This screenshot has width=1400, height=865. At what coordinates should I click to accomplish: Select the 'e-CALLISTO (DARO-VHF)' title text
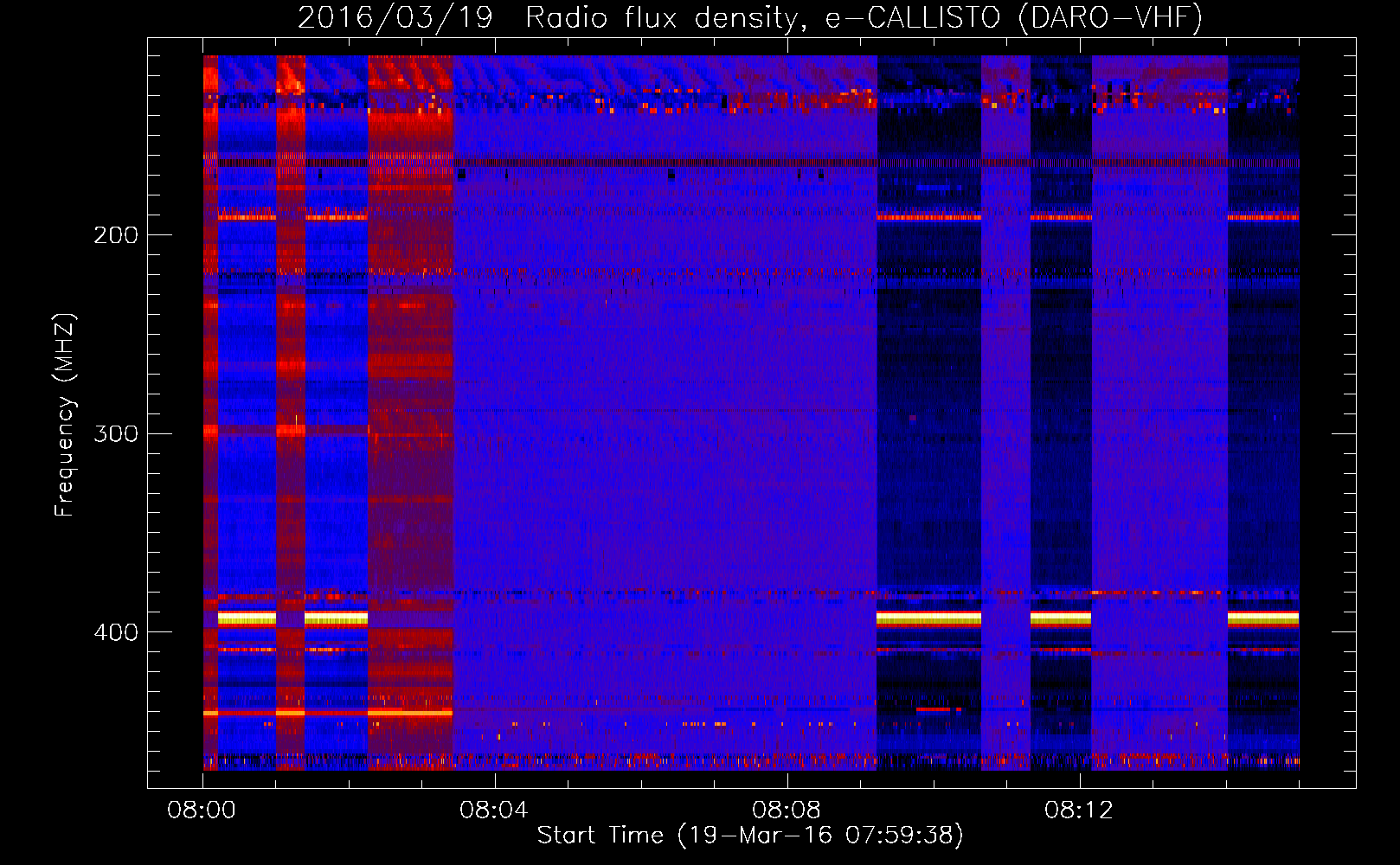1013,17
